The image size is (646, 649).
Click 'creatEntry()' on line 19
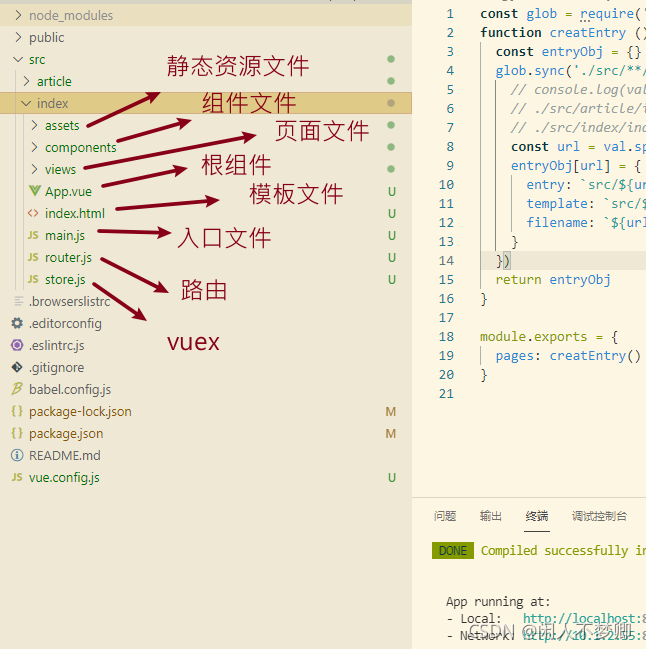coord(595,356)
